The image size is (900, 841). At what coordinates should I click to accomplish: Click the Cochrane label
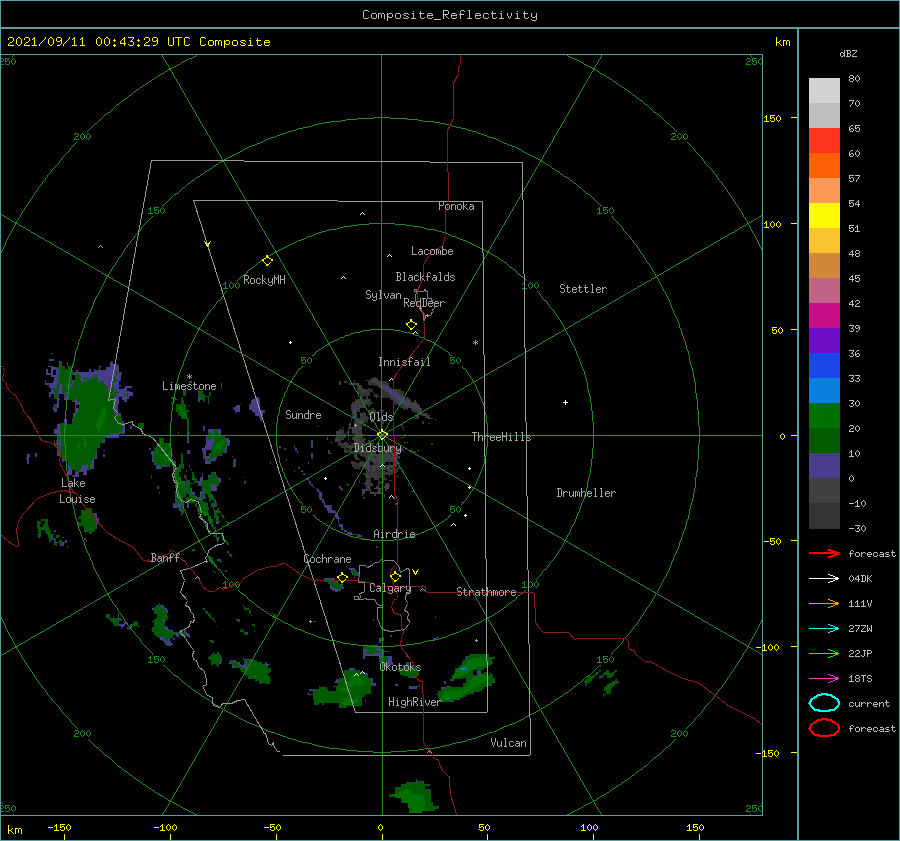[x=327, y=559]
